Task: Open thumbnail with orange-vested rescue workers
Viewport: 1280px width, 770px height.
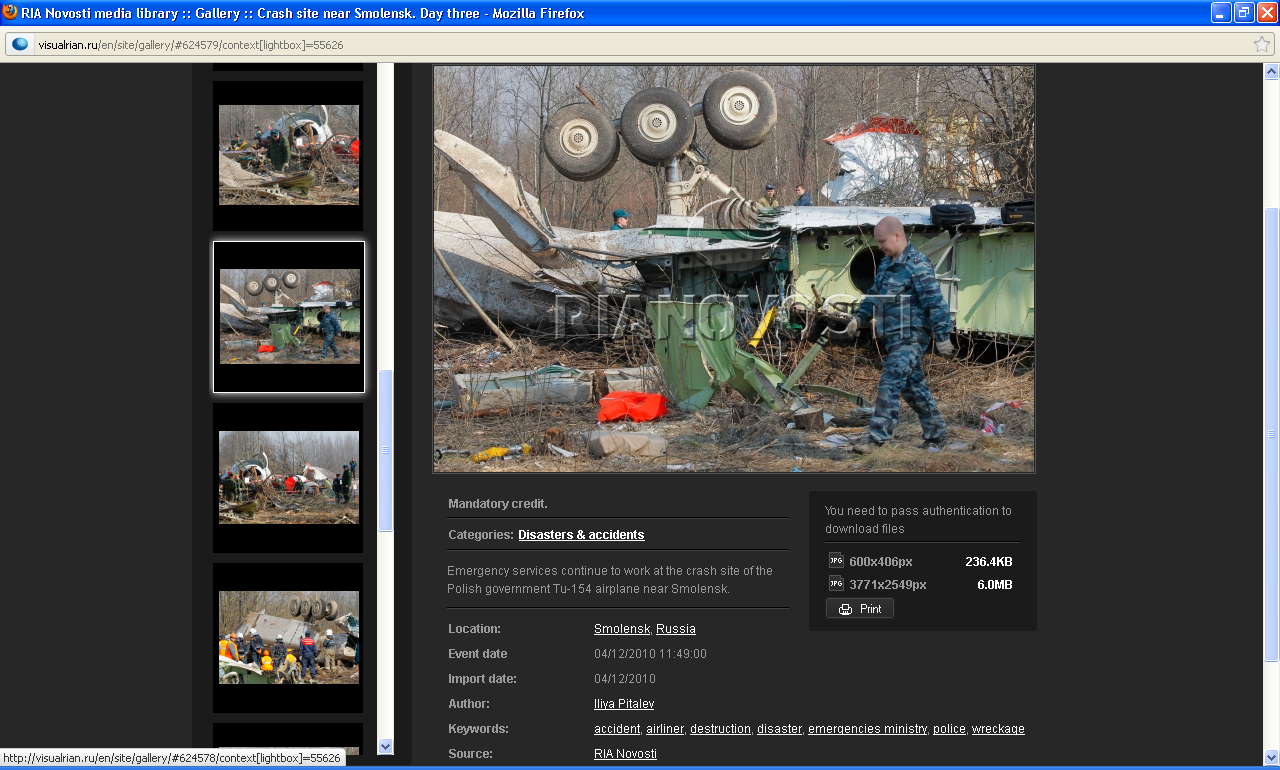Action: tap(289, 637)
